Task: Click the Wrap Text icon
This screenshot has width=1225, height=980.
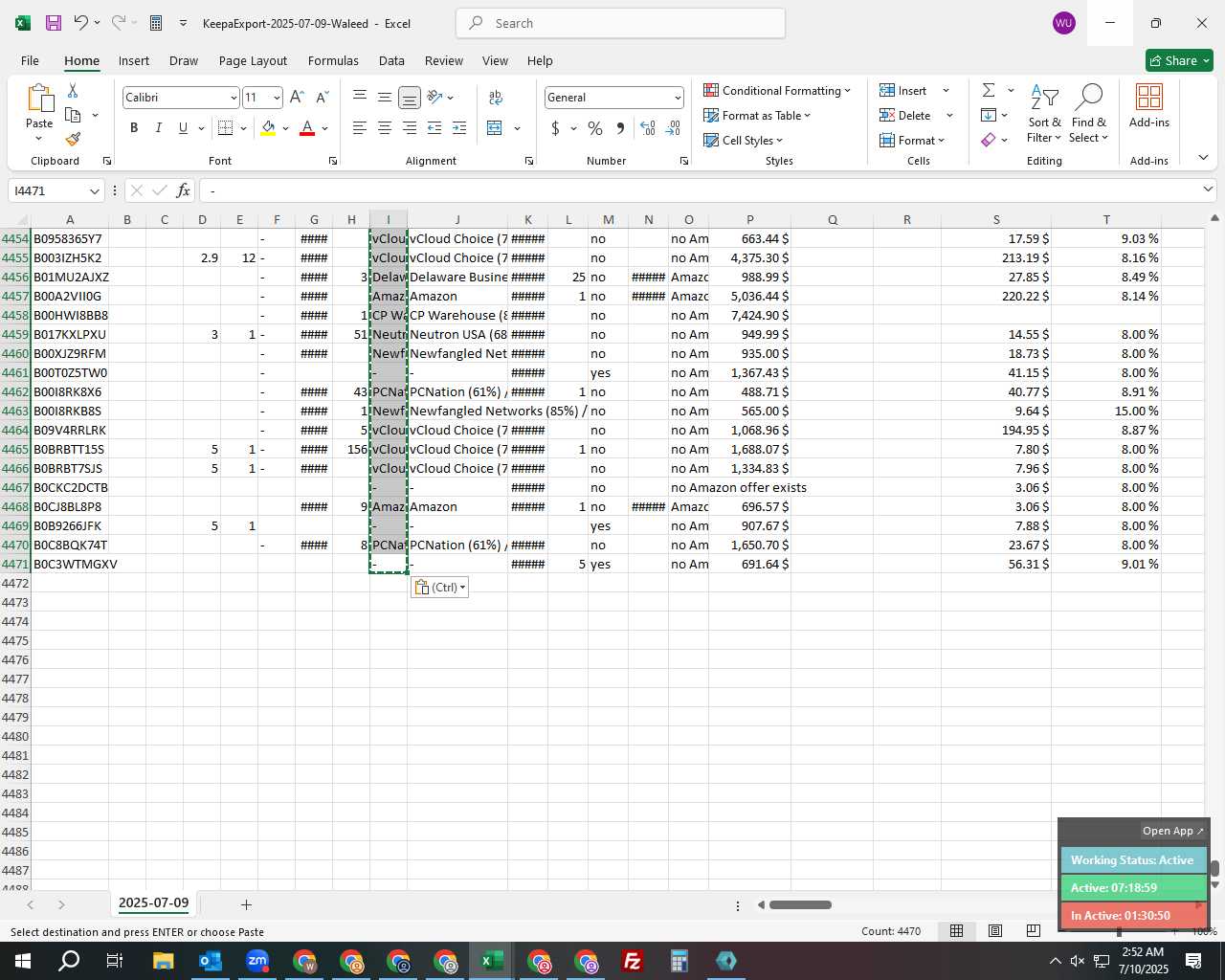Action: tap(496, 98)
